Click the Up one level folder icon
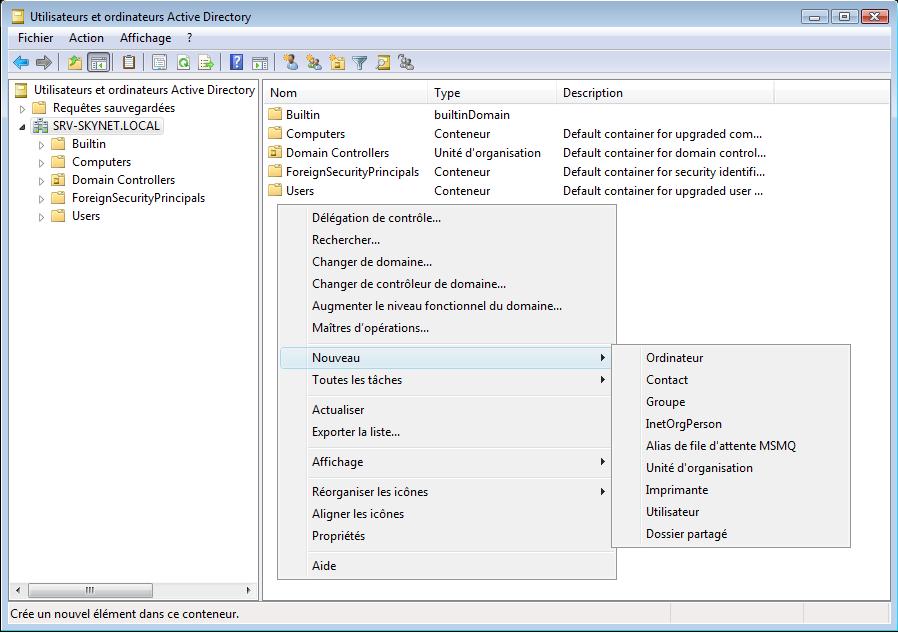This screenshot has height=633, width=898. [x=75, y=62]
